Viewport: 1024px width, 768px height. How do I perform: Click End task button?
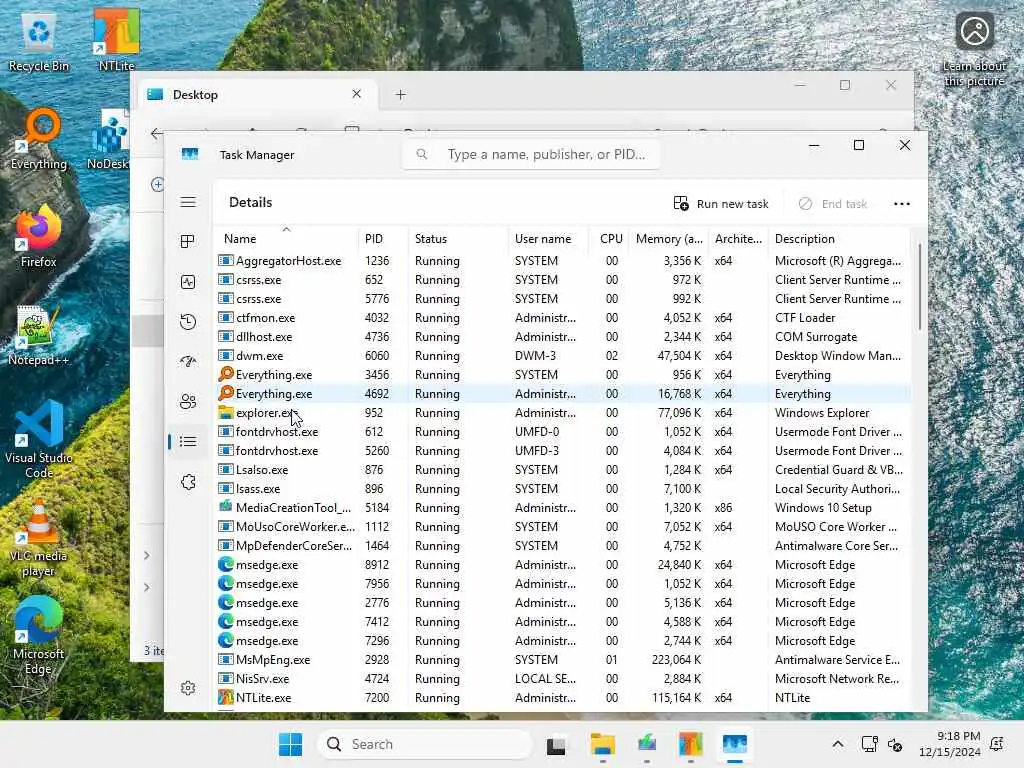click(x=833, y=204)
